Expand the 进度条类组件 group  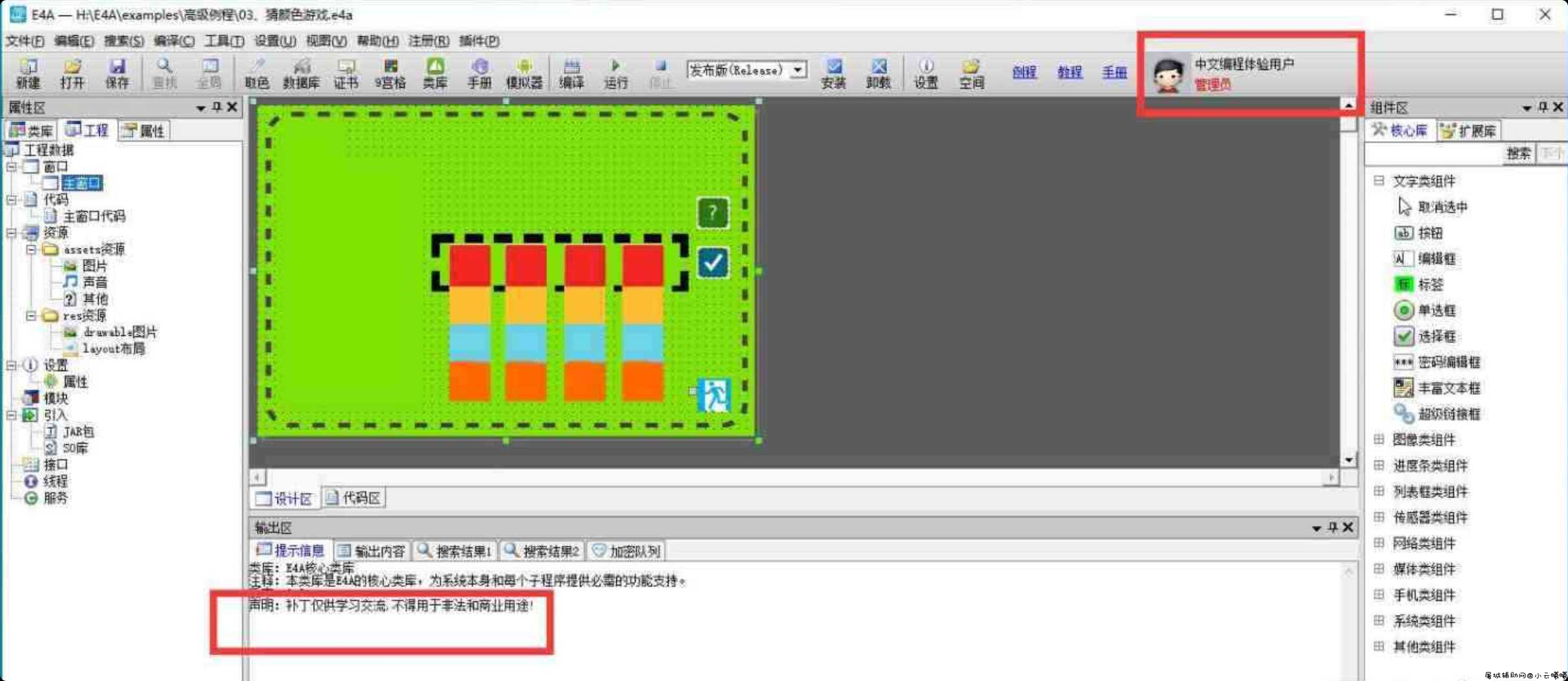point(1379,465)
